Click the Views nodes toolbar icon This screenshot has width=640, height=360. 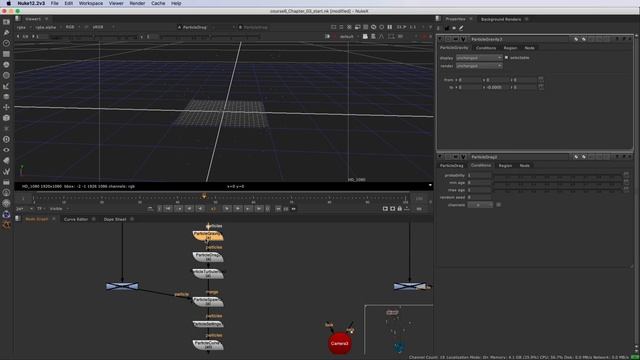point(6,150)
